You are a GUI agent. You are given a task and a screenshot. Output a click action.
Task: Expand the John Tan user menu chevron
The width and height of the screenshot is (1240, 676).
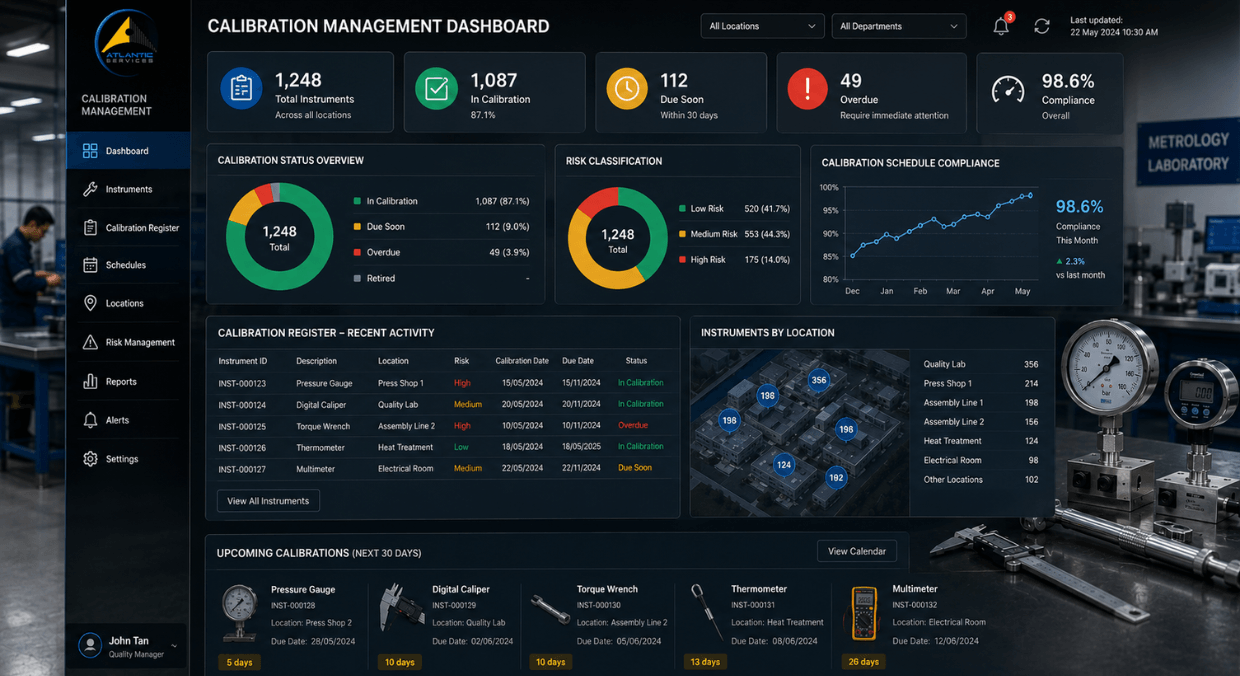[x=174, y=646]
